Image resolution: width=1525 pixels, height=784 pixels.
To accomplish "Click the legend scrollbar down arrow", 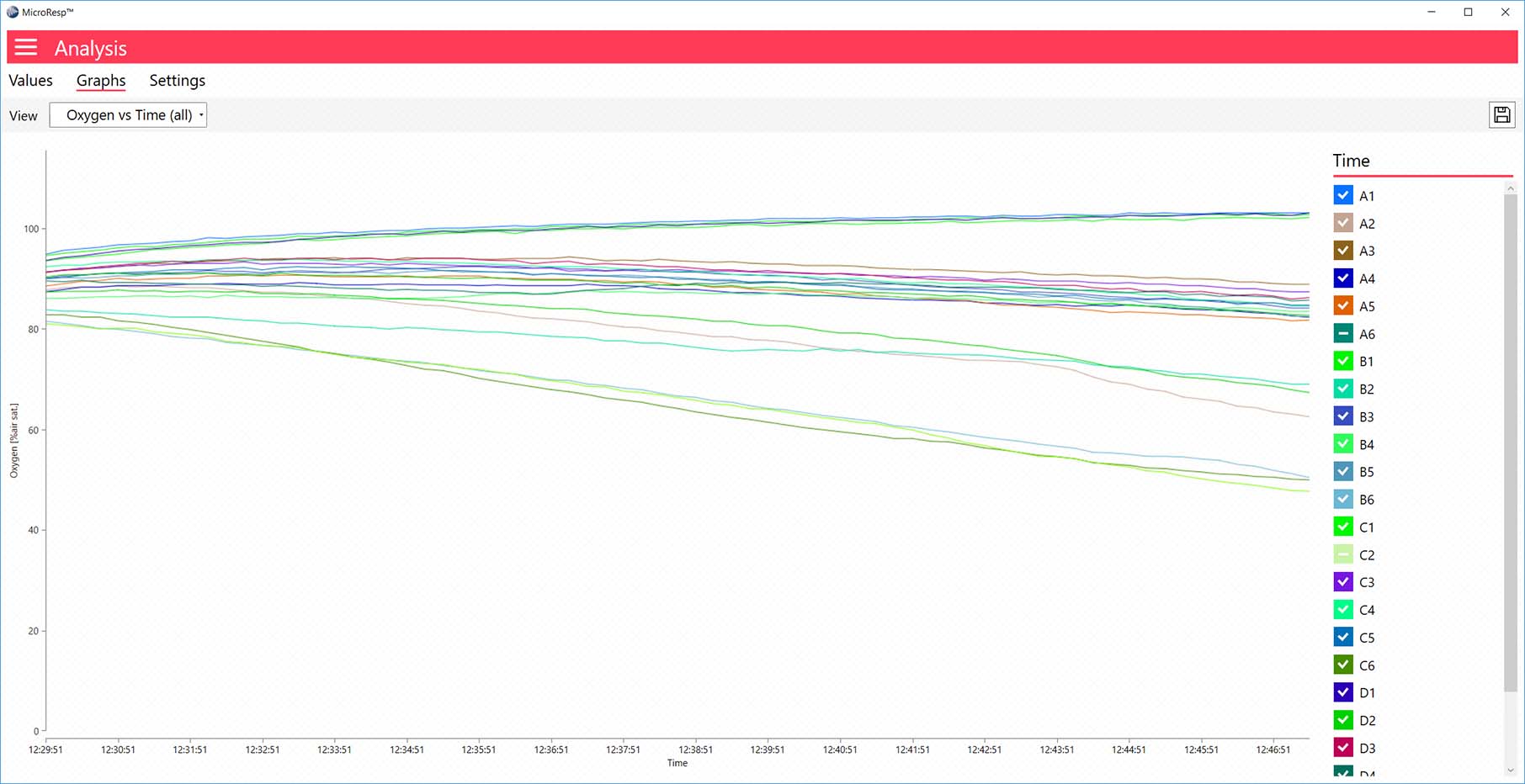I will pyautogui.click(x=1510, y=770).
